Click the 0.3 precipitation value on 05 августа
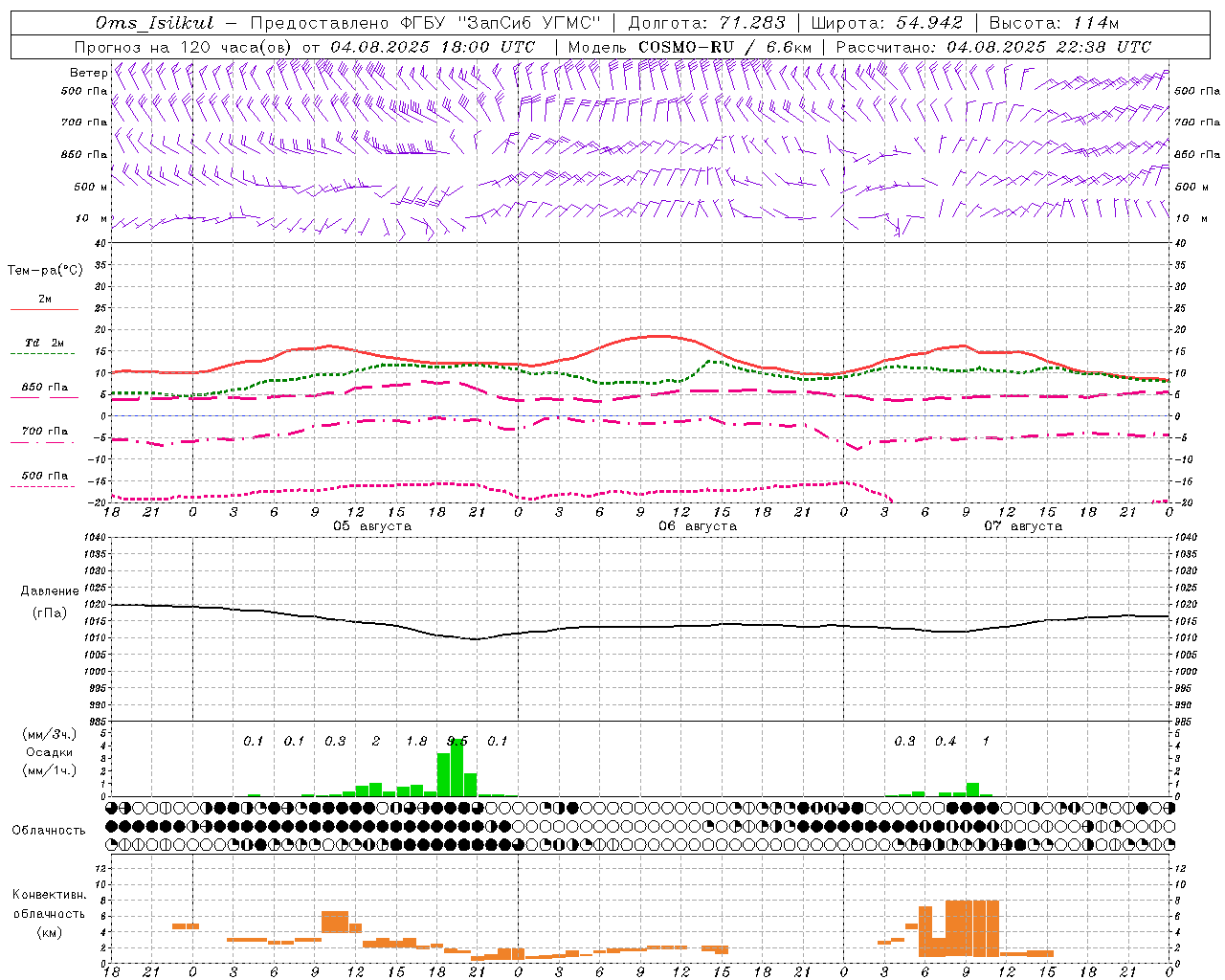The height and width of the screenshot is (980, 1225). [335, 741]
